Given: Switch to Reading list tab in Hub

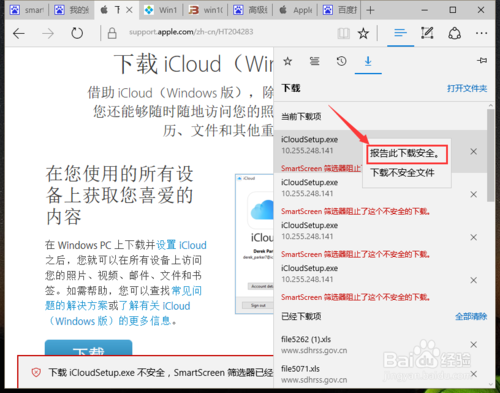Looking at the screenshot, I should pyautogui.click(x=314, y=61).
